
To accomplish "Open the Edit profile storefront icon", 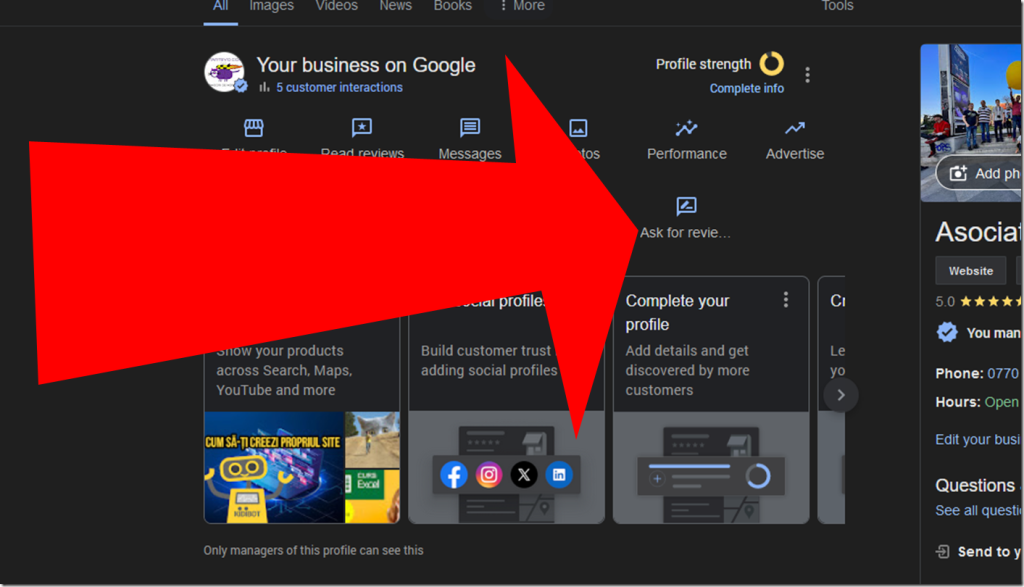I will (253, 127).
